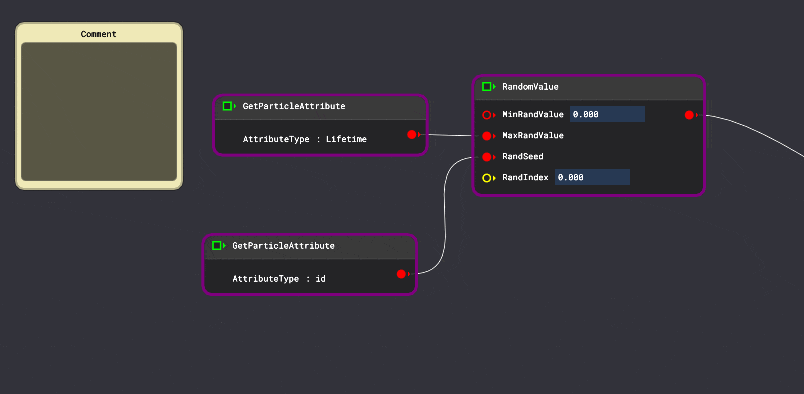Select the wire from Lifetime to MaxRandValue
Image resolution: width=804 pixels, height=394 pixels.
click(451, 135)
